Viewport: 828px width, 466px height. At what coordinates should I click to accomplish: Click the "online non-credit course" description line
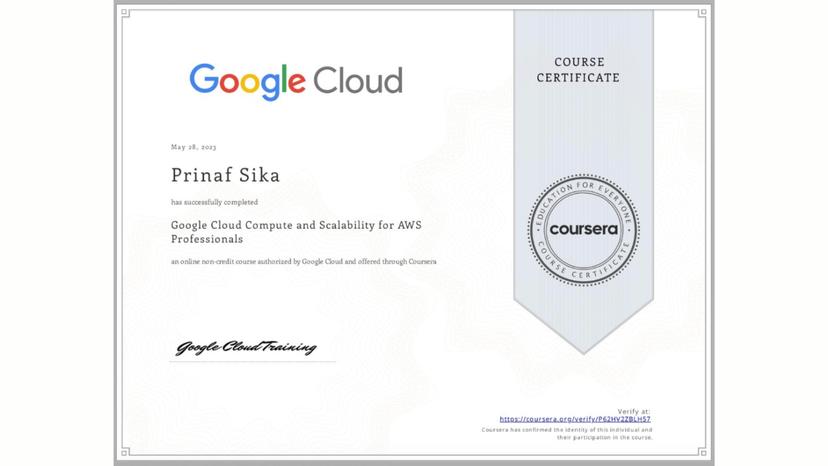(303, 261)
